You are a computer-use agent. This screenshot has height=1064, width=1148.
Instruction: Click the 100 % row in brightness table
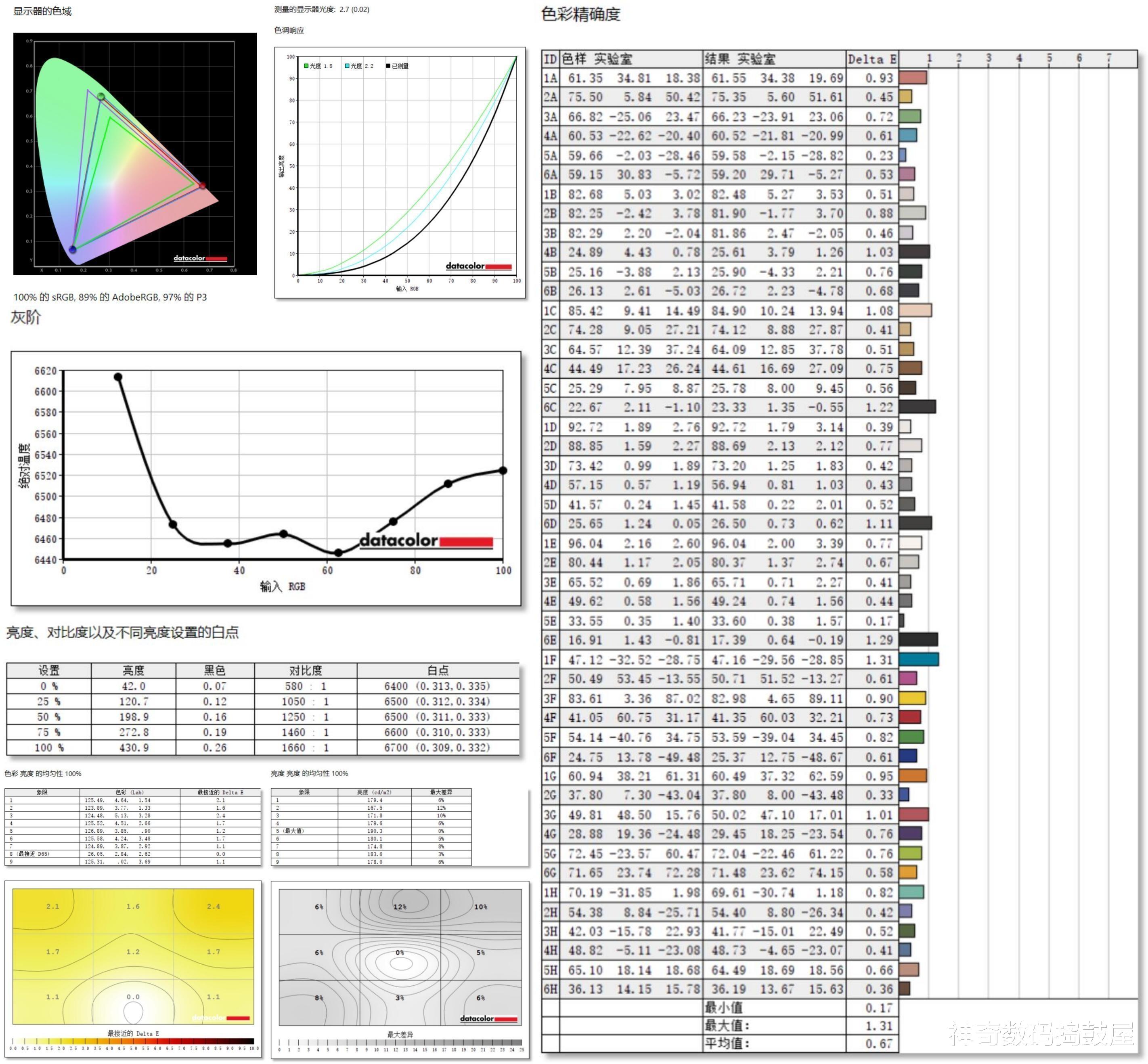point(49,747)
